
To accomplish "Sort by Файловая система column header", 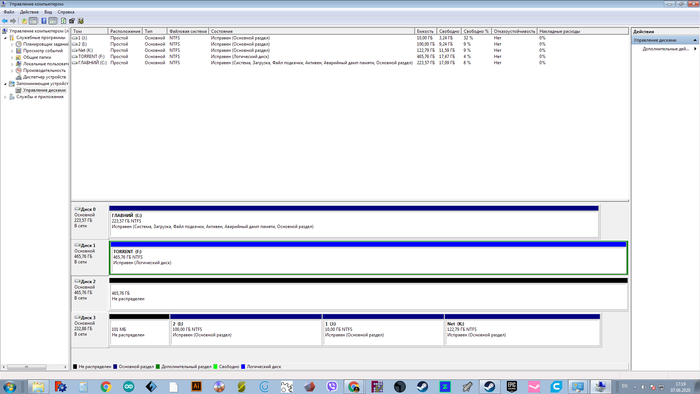I will (x=188, y=31).
